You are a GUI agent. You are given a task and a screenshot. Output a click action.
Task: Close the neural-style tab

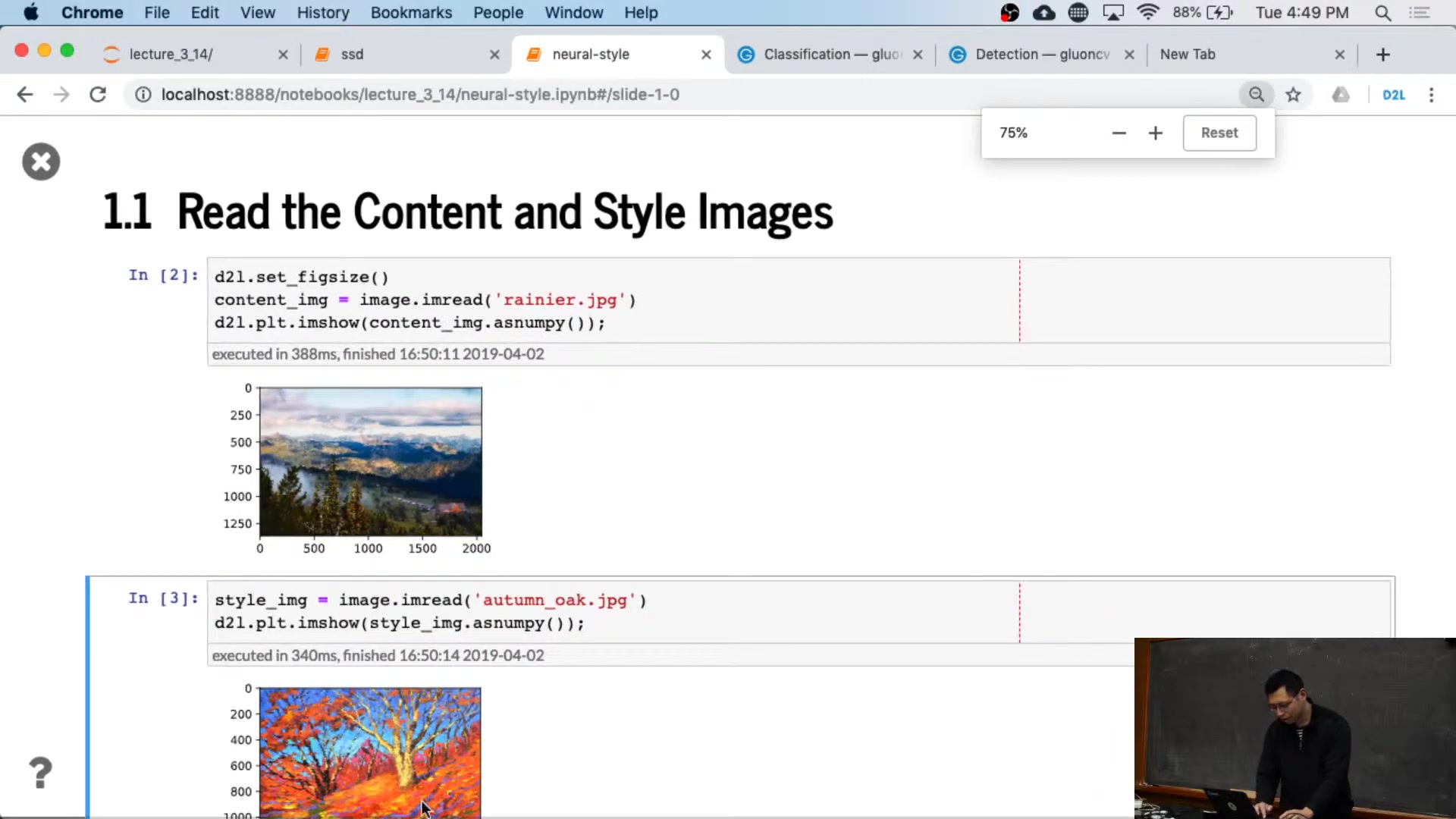coord(706,55)
